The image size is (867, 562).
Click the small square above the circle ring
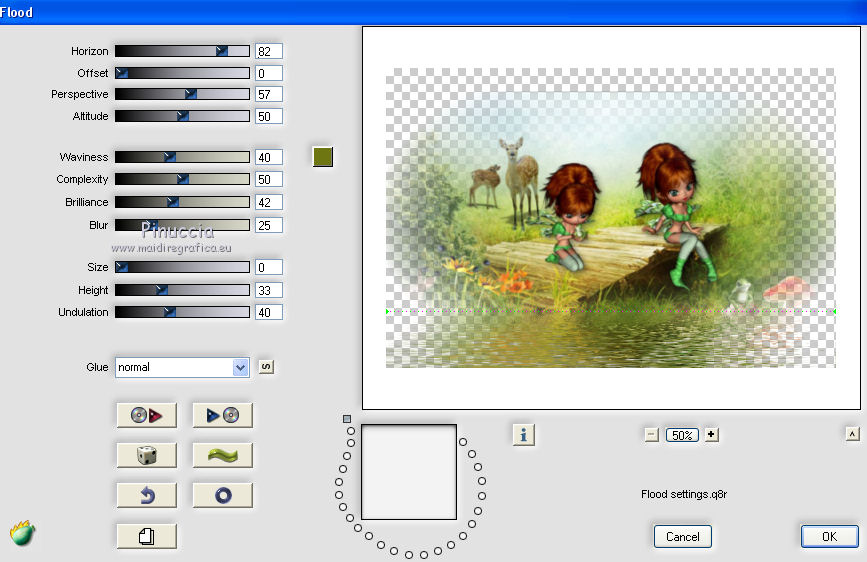pyautogui.click(x=347, y=419)
